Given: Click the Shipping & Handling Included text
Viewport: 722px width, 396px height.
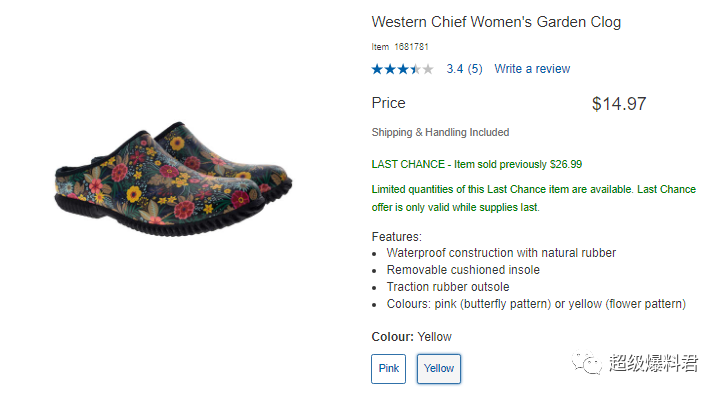Looking at the screenshot, I should click(440, 133).
